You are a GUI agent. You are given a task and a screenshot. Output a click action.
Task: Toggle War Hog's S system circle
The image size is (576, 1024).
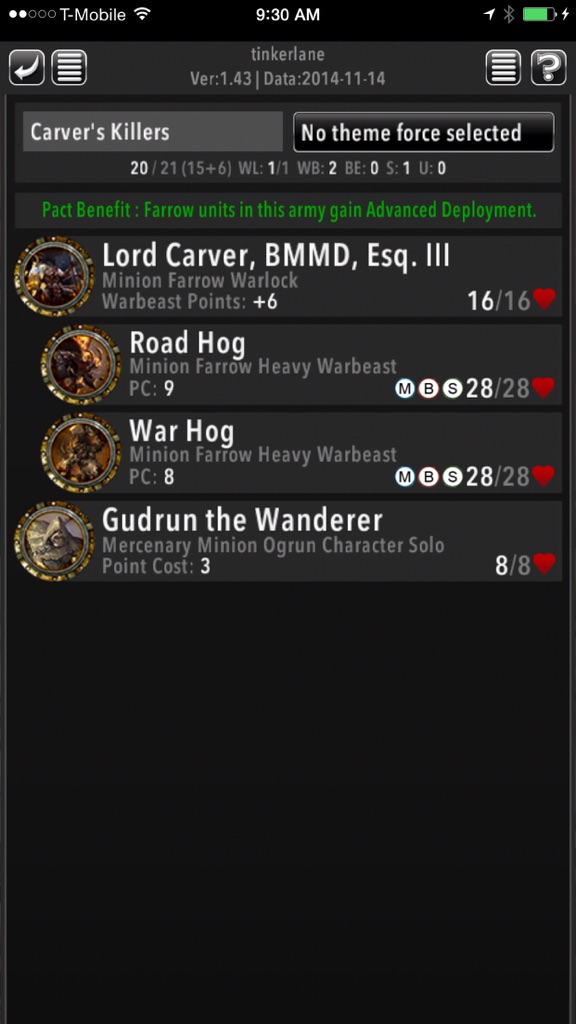452,477
